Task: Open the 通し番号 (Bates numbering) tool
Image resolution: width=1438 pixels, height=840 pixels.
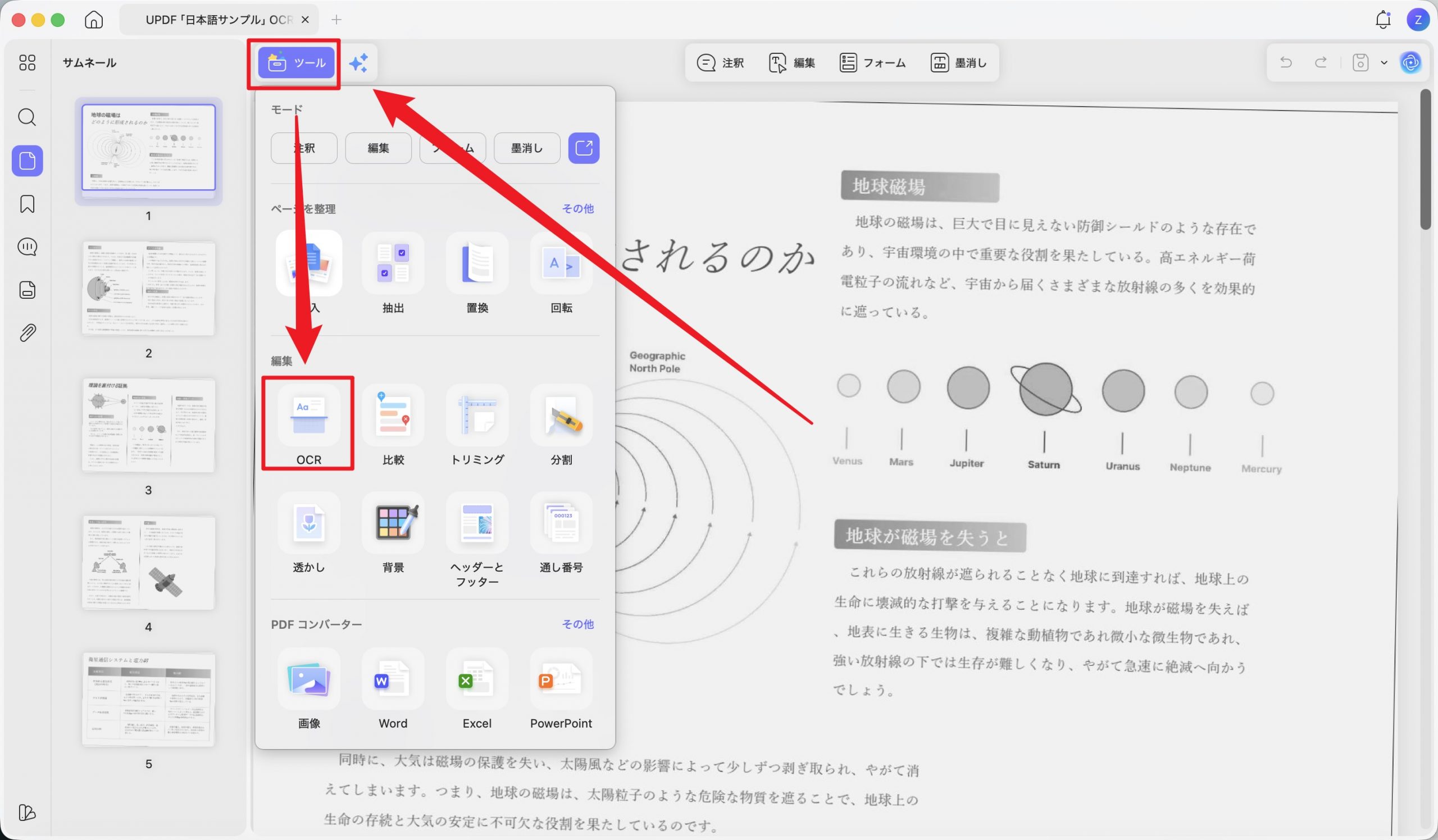Action: click(562, 533)
